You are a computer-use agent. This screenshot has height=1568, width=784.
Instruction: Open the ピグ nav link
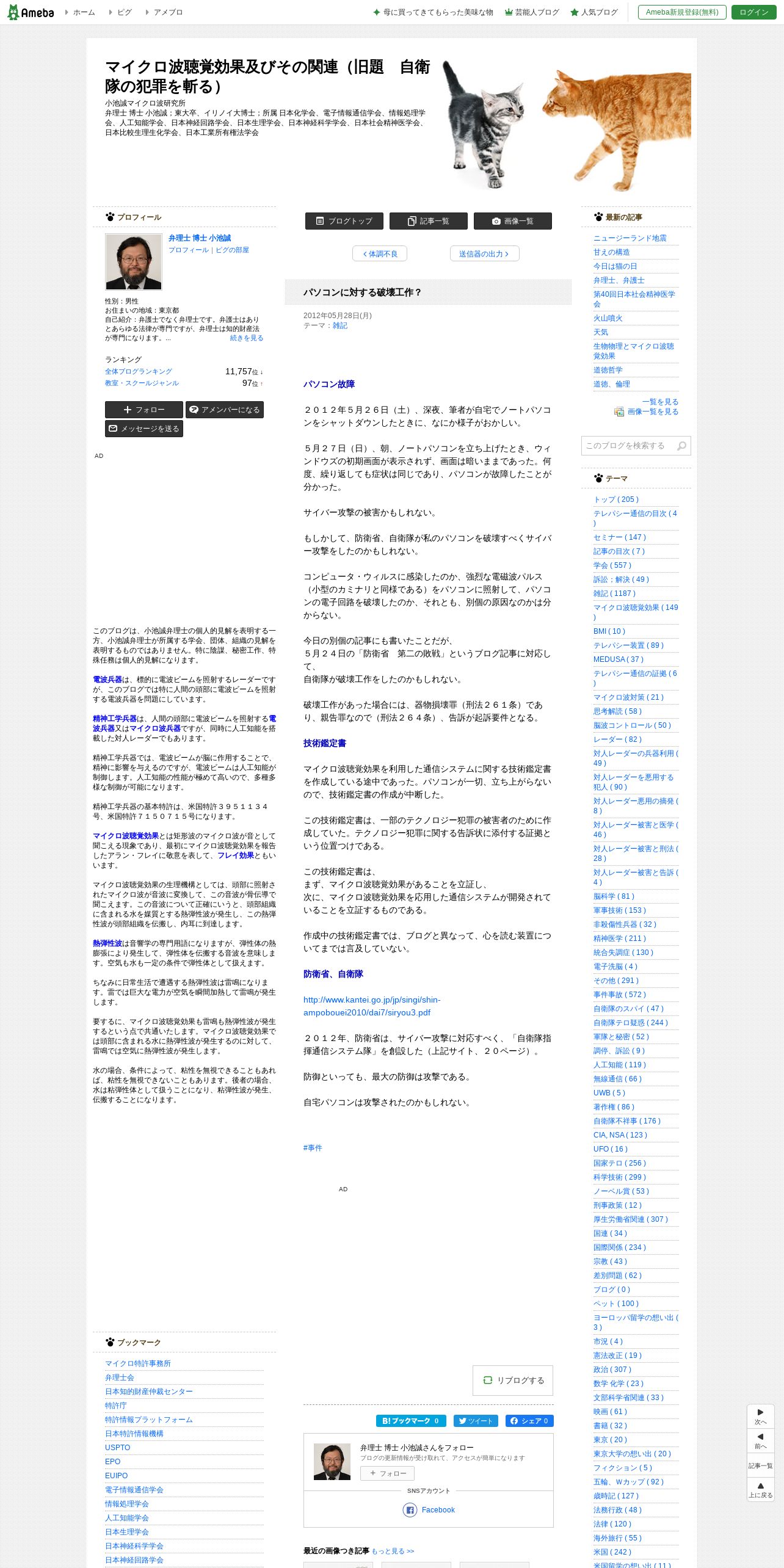125,12
